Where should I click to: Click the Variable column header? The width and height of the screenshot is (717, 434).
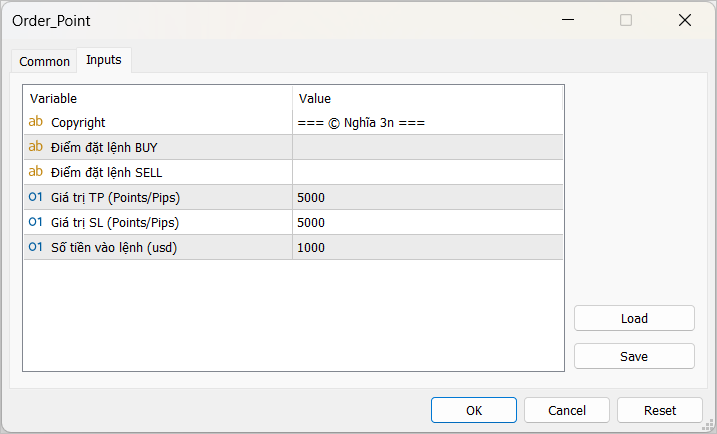pyautogui.click(x=157, y=98)
